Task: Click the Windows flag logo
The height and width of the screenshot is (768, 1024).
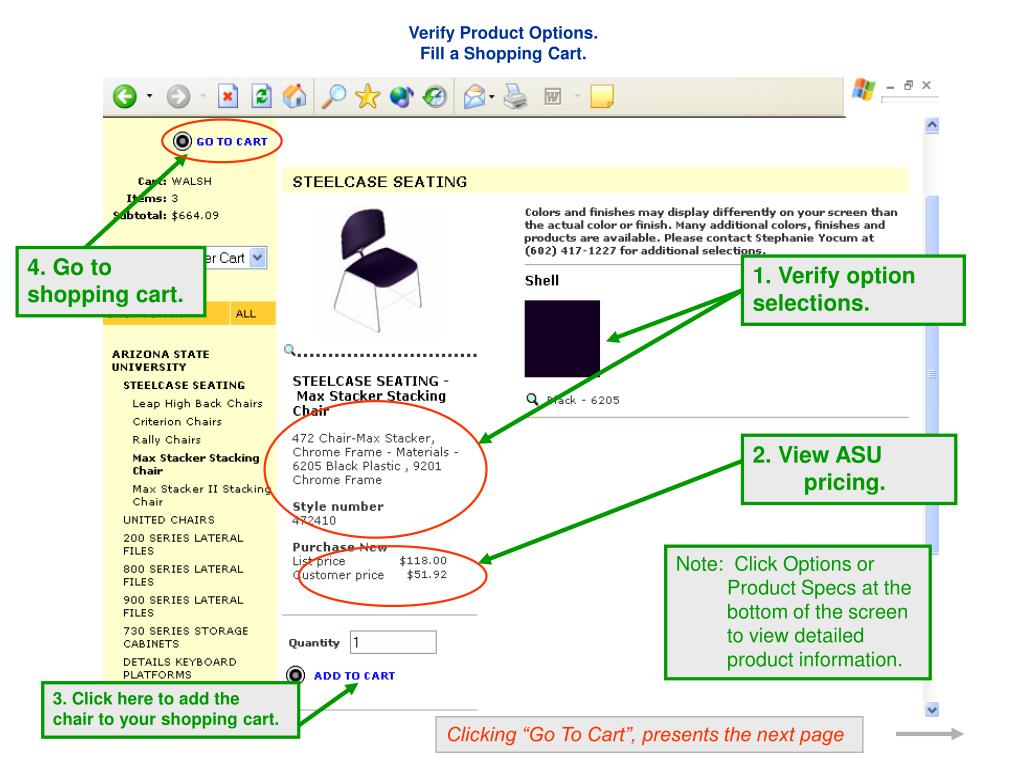Action: (863, 89)
